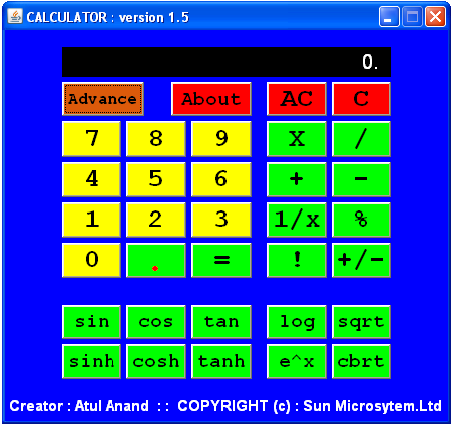Click the 3 key

[221, 220]
